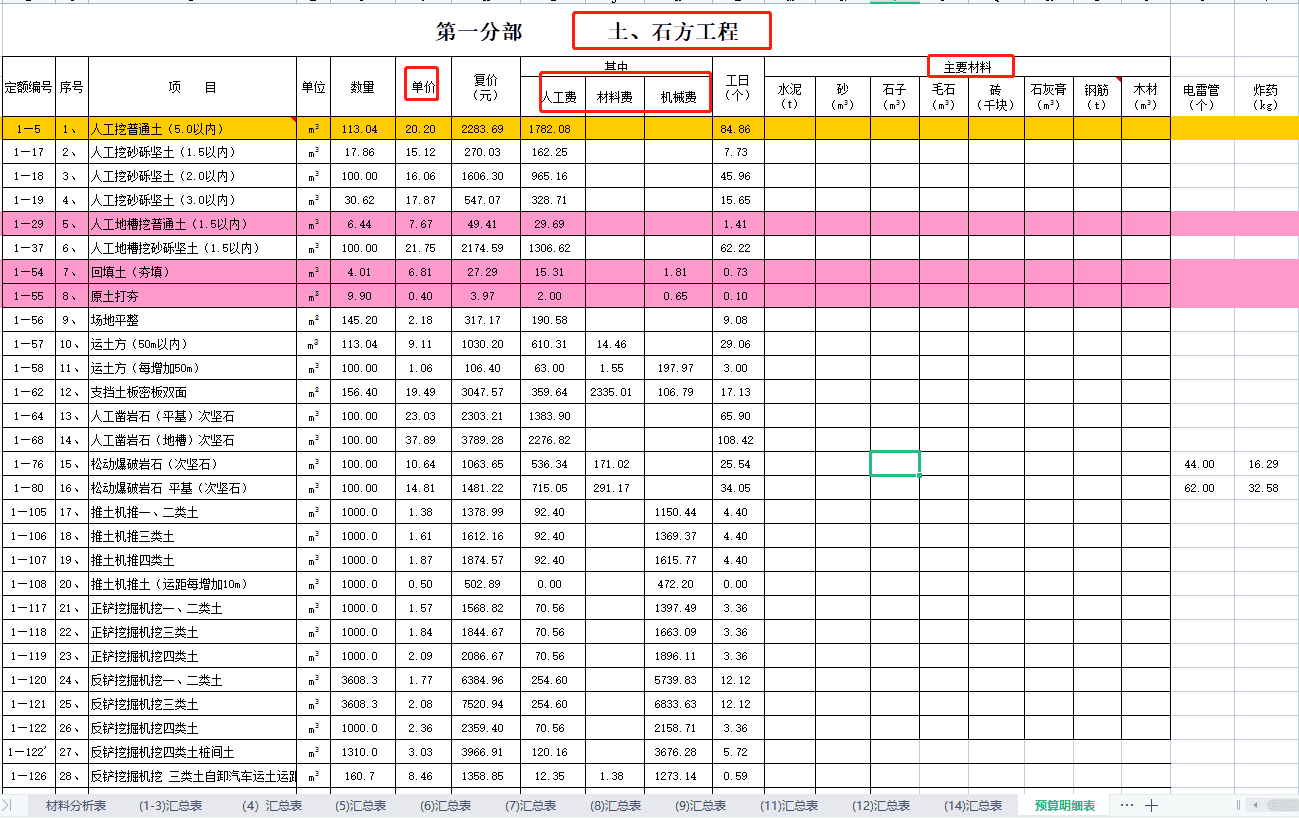Viewport: 1299px width, 818px height.
Task: Select the 工日 value 108.42
Action: point(738,440)
